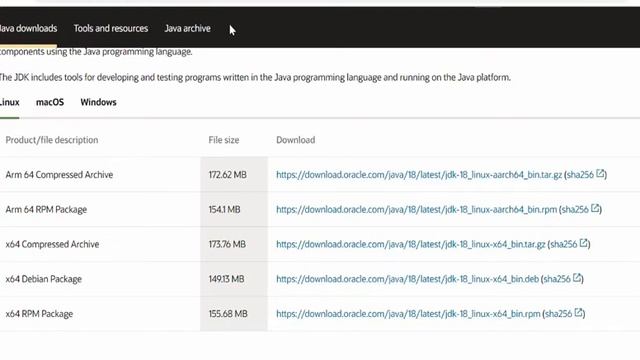
Task: Select the Linux platform tab
Action: [9, 102]
